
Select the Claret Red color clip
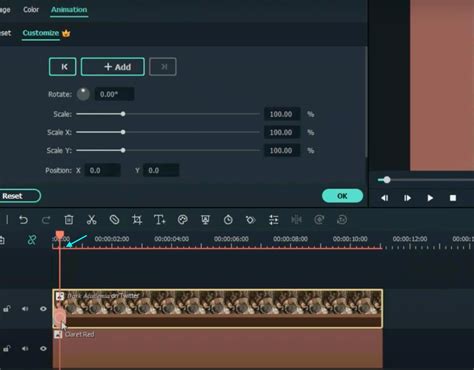tap(218, 349)
